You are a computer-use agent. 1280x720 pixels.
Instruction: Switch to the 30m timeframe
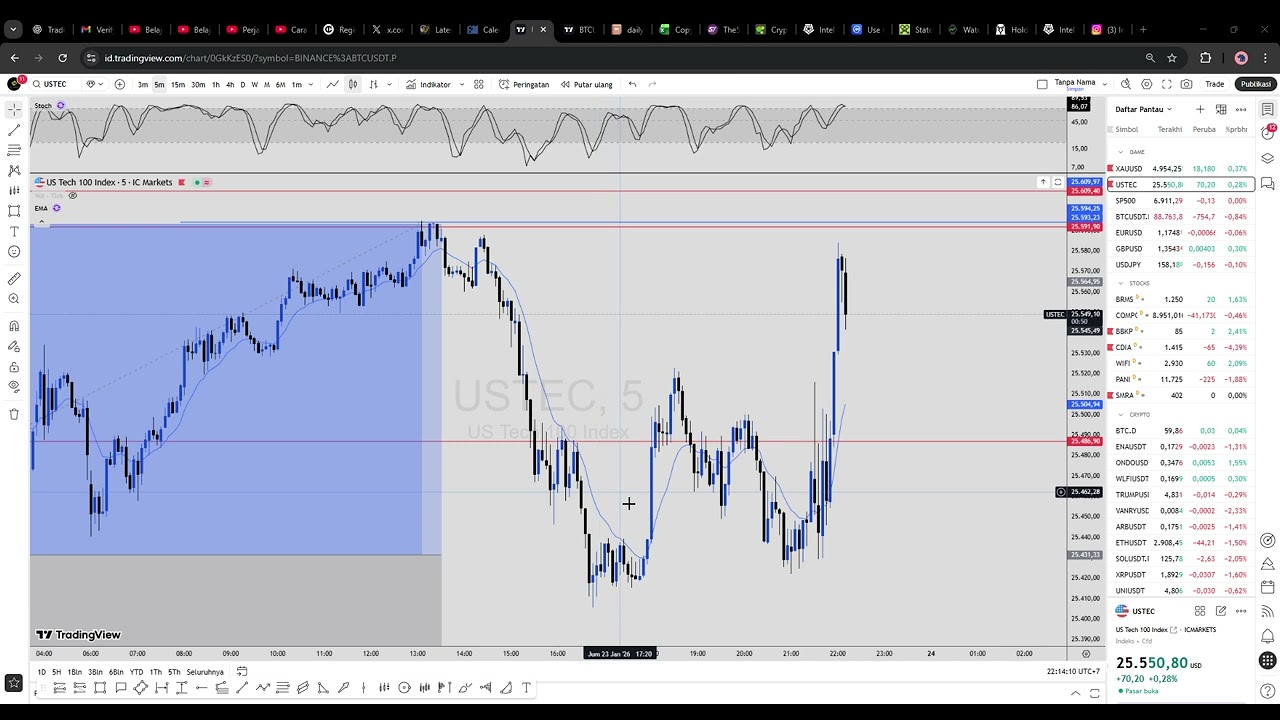coord(198,84)
